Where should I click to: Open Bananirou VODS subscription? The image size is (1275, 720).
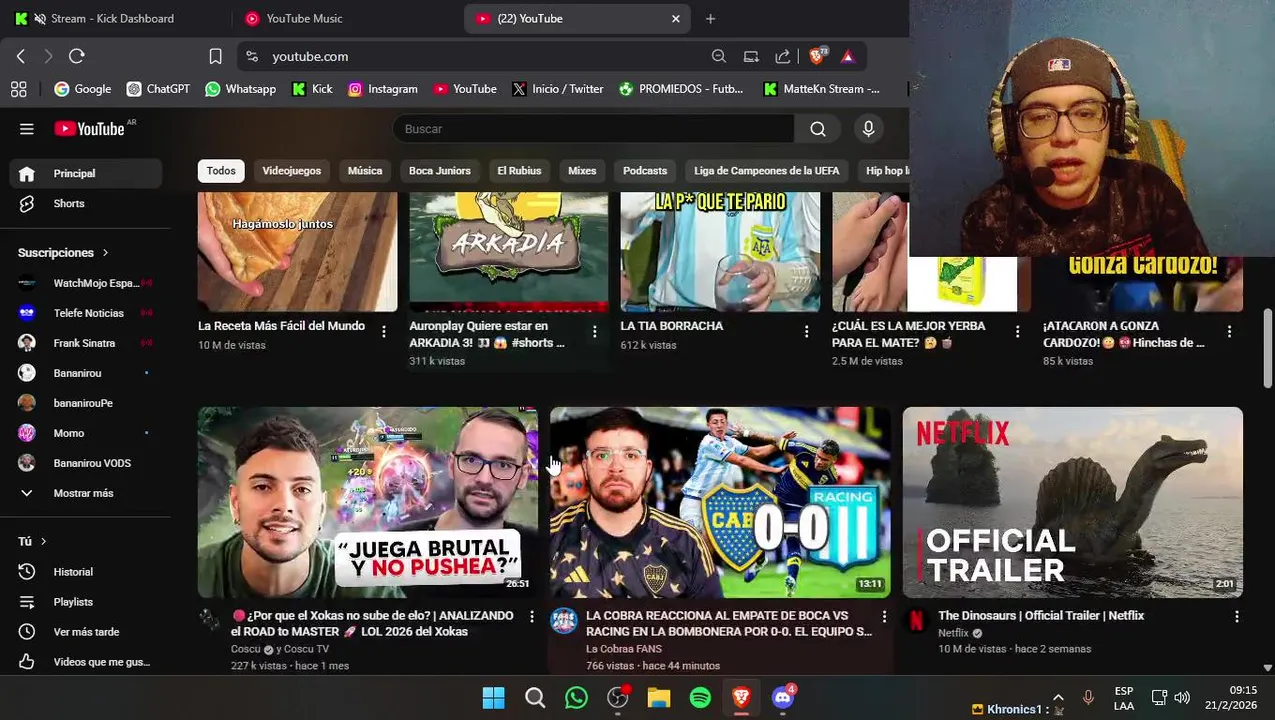pos(86,463)
